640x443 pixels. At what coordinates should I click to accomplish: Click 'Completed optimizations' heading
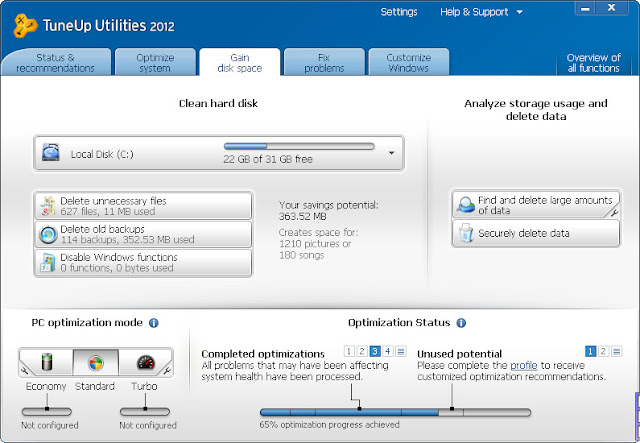[x=263, y=354]
